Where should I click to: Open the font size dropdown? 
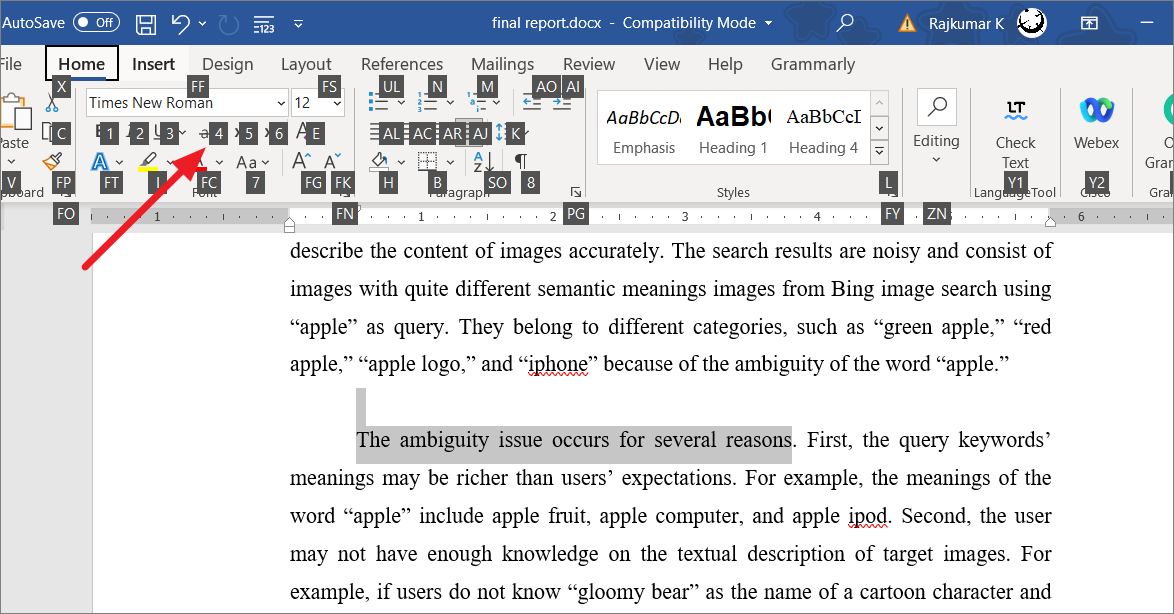[x=336, y=102]
